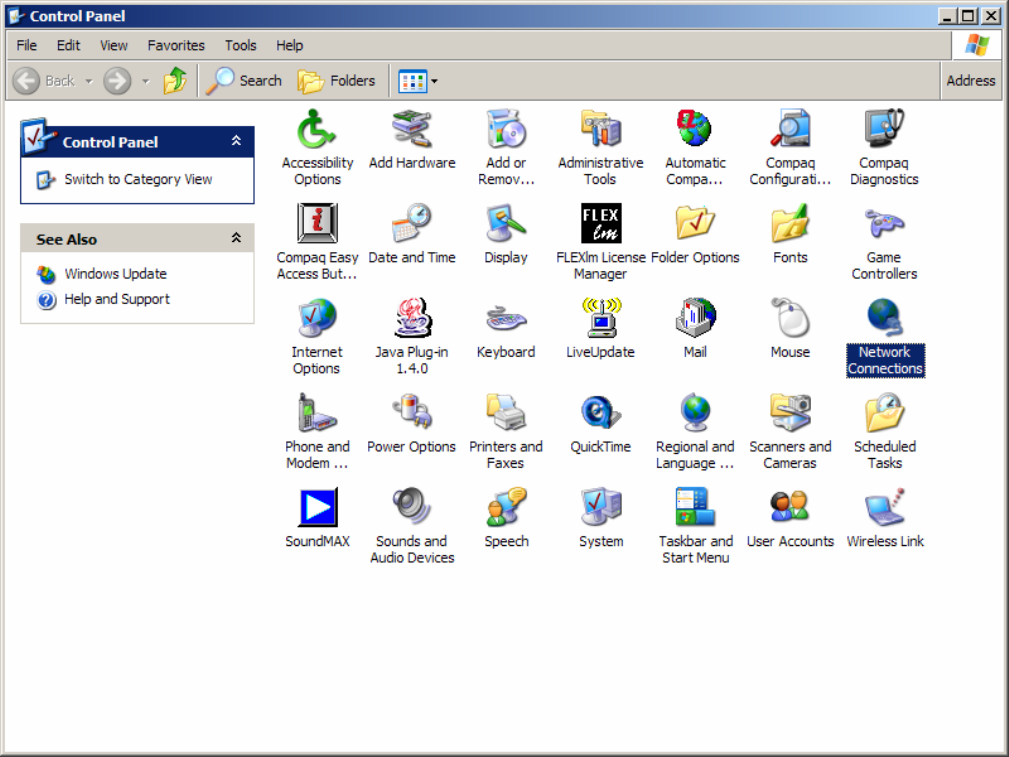
Task: Toggle the Folders pane button
Action: coord(337,81)
